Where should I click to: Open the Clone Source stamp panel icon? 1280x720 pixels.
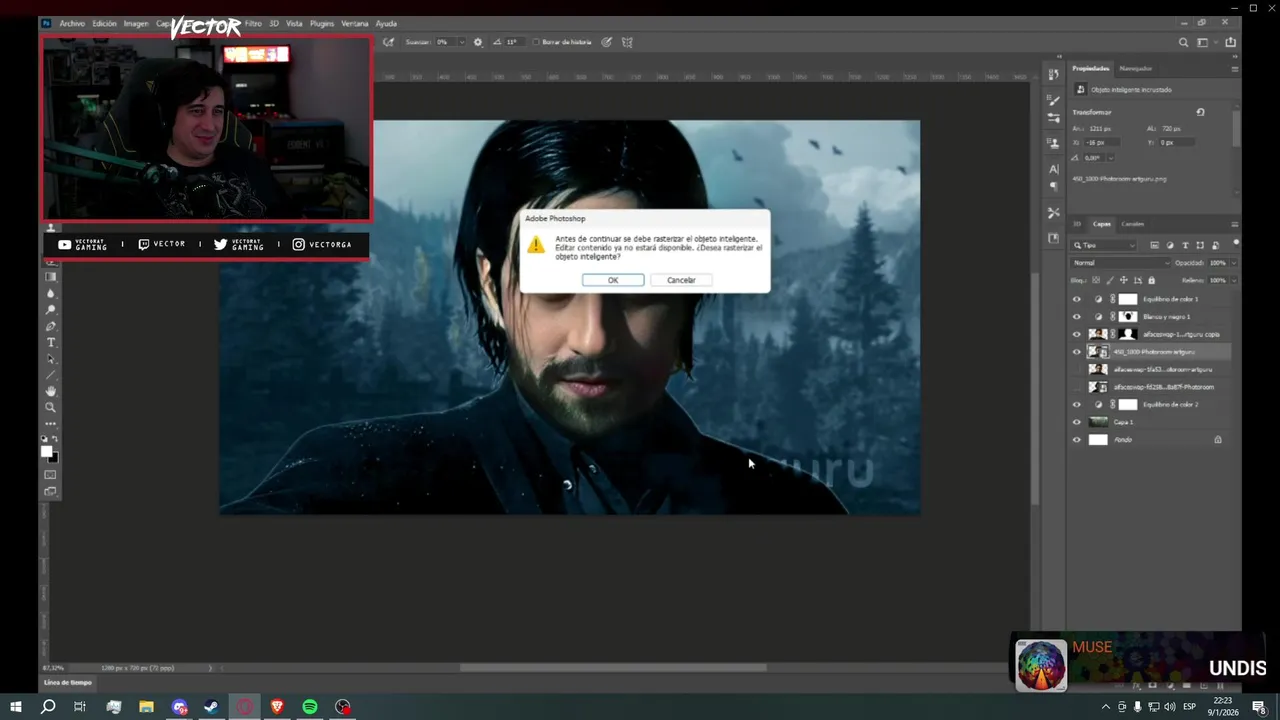click(1053, 142)
